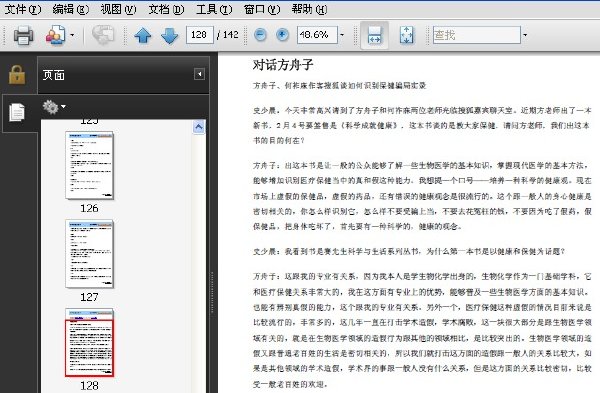Open the 文档(D) menu
600x393 pixels.
(166, 9)
